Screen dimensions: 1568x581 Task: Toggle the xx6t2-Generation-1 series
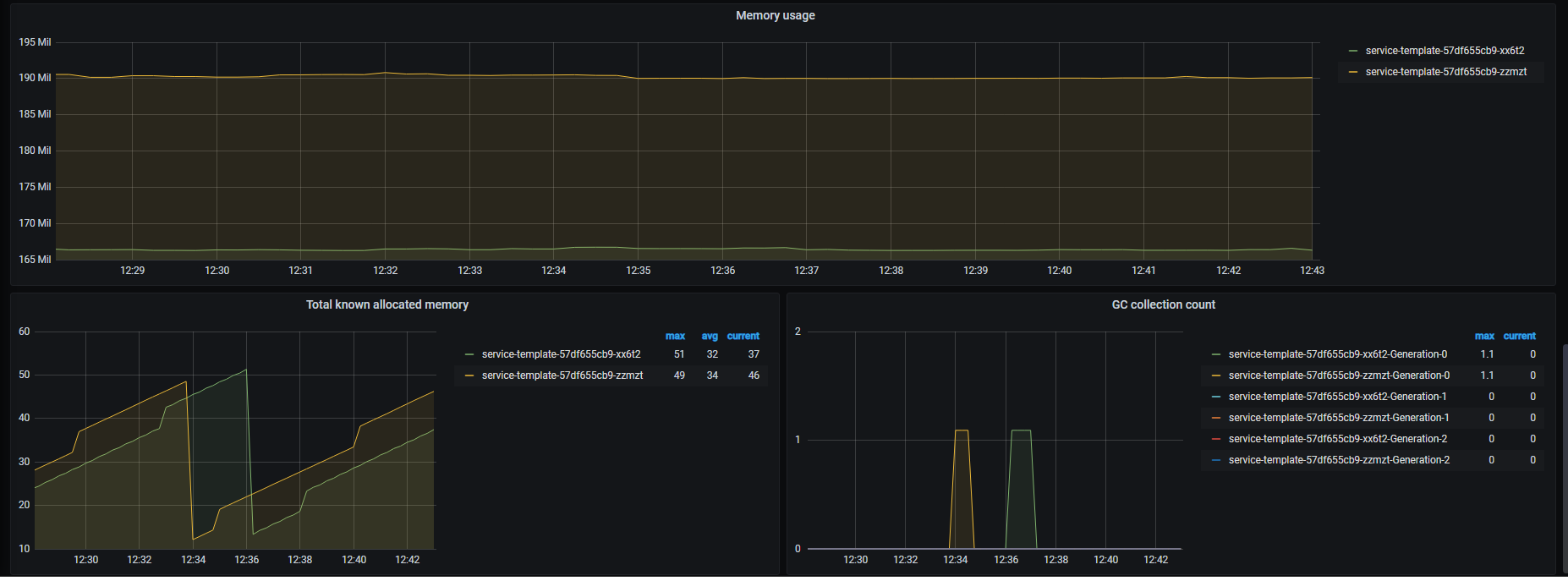tap(1338, 397)
